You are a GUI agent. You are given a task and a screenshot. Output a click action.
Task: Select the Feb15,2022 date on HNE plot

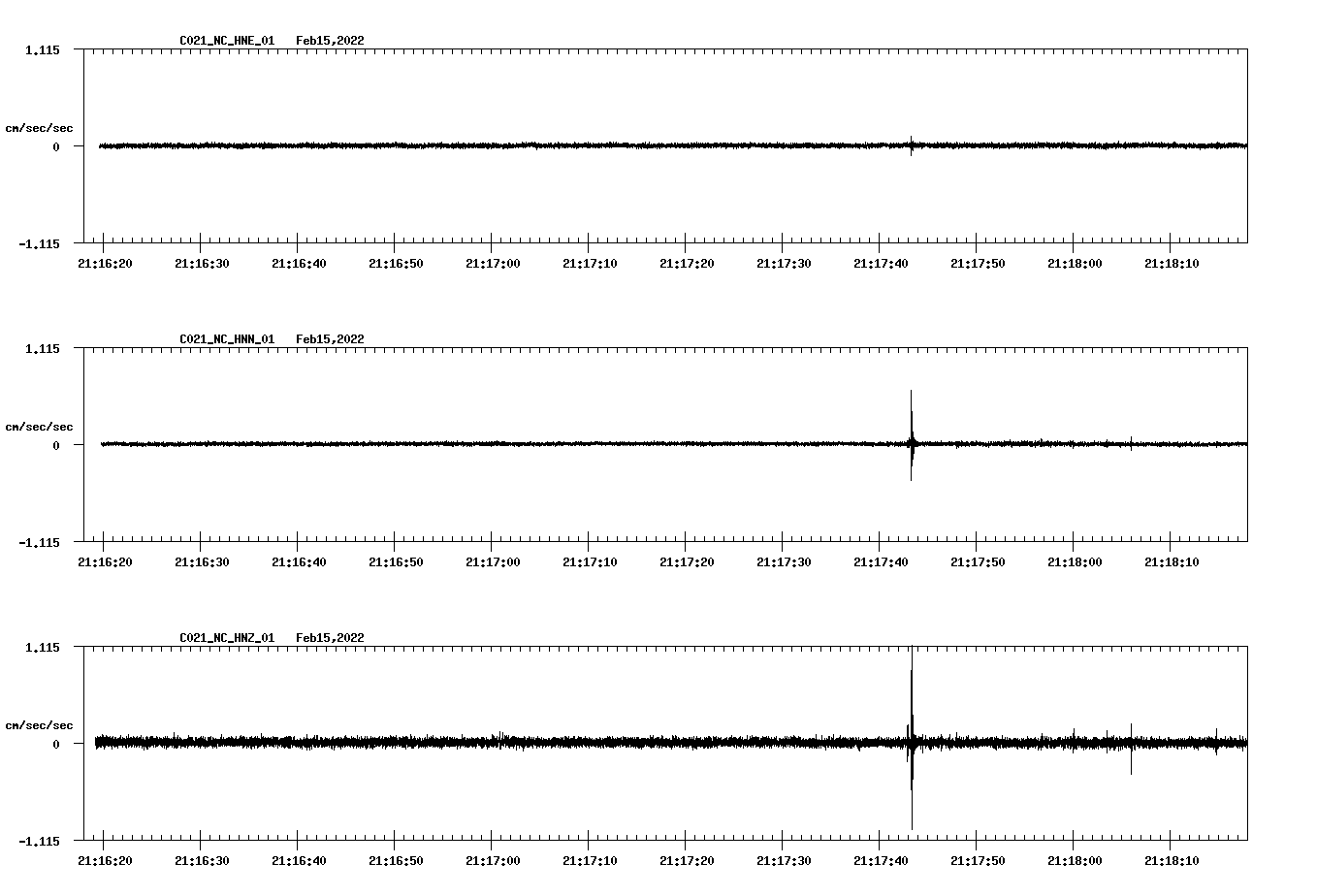[x=330, y=41]
